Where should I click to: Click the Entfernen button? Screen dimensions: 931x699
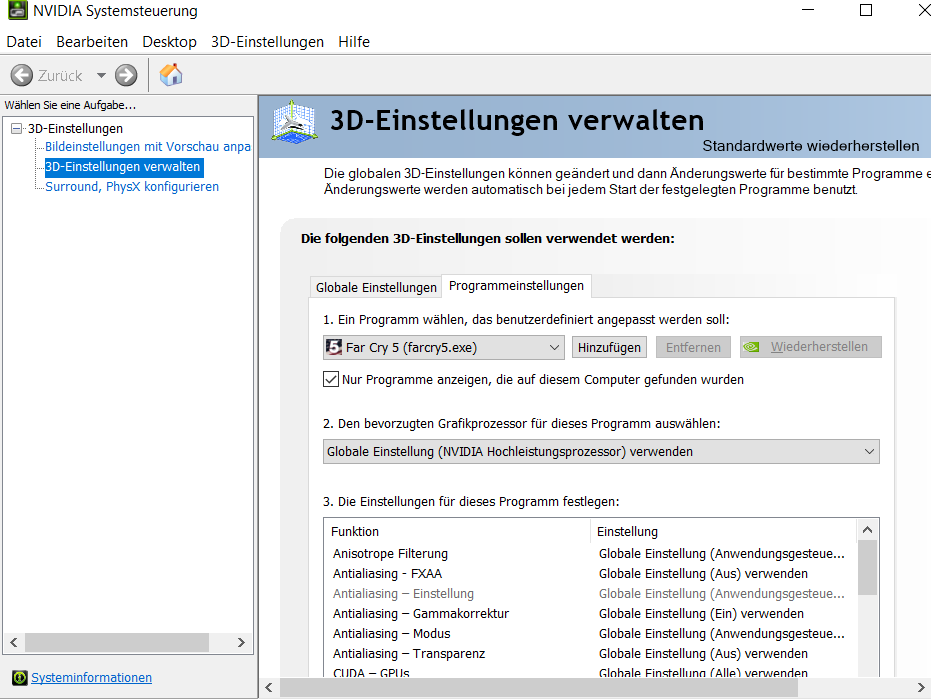click(693, 347)
